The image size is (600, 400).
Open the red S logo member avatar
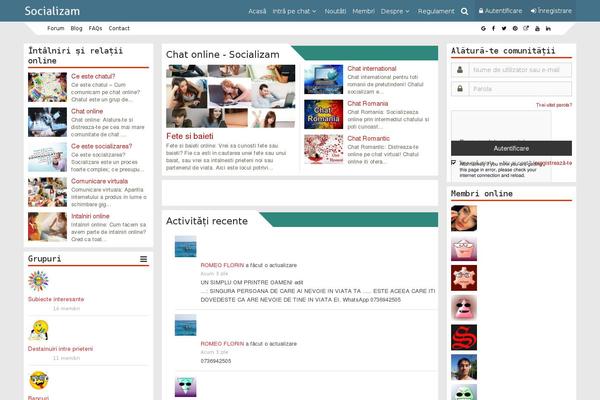[x=464, y=338]
